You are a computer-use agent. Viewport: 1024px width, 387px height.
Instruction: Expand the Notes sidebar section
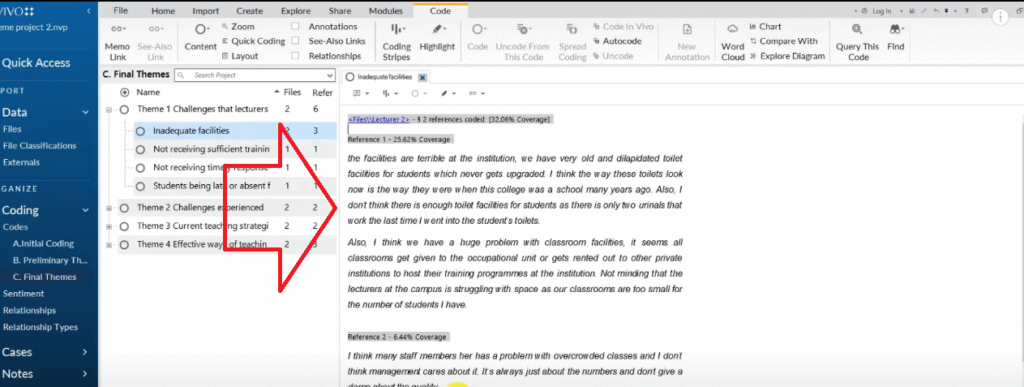[x=85, y=375]
